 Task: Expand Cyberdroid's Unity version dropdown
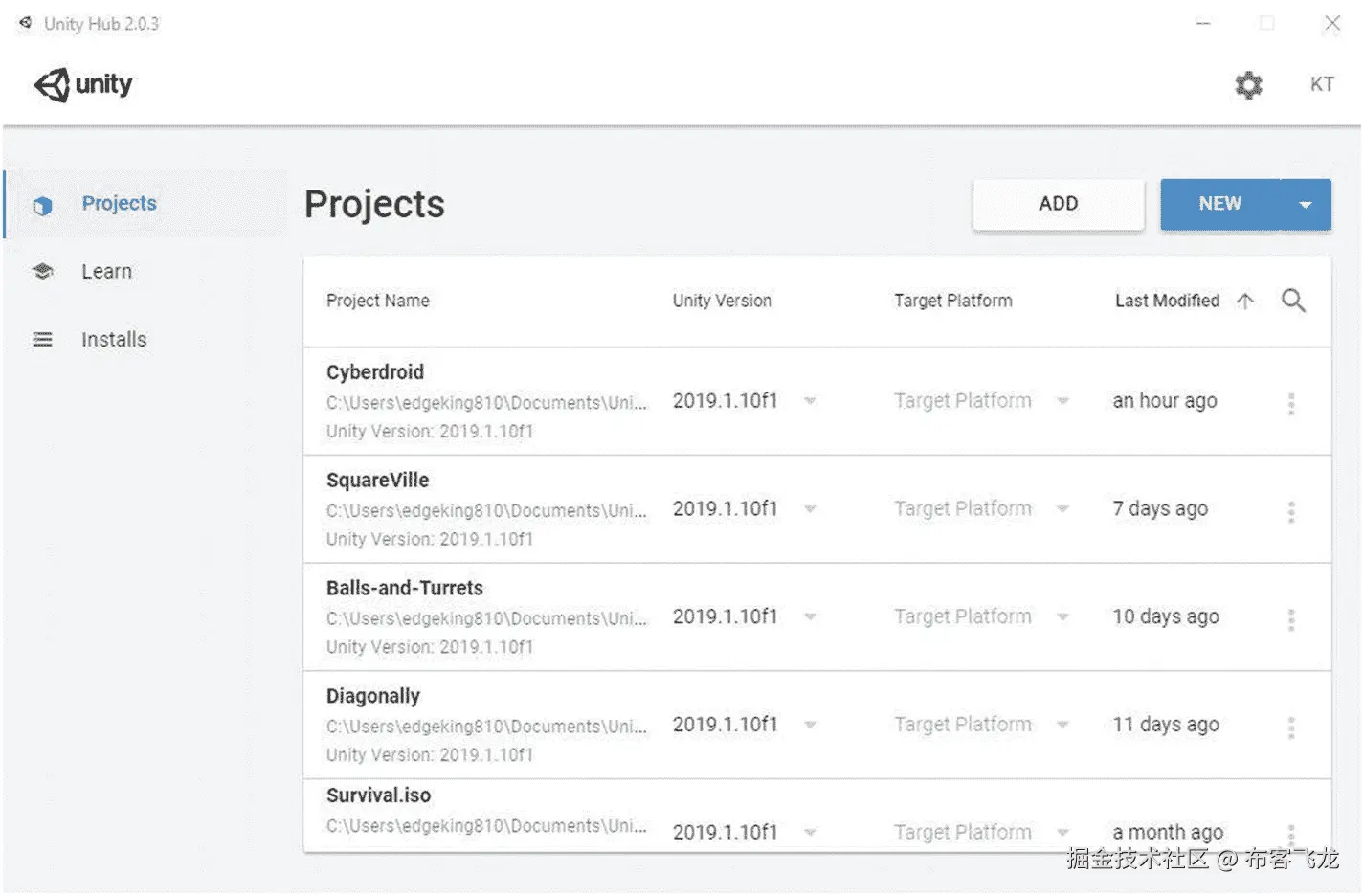(810, 401)
